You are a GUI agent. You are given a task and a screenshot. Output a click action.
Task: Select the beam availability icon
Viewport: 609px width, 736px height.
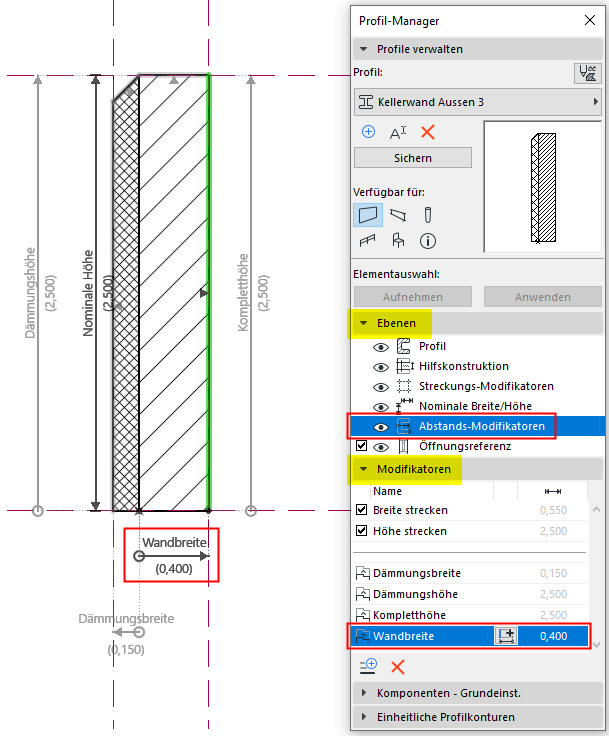tap(398, 215)
